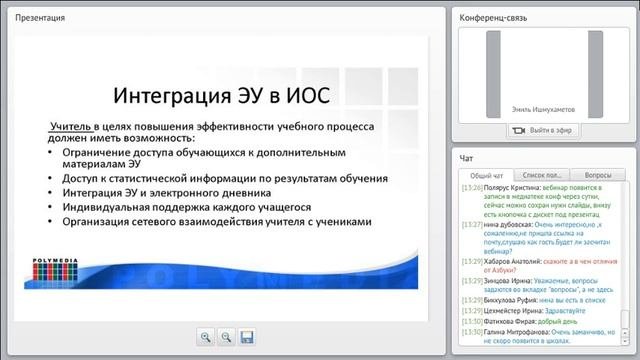
Task: Click the Конференц-связь panel title
Action: pos(493,18)
